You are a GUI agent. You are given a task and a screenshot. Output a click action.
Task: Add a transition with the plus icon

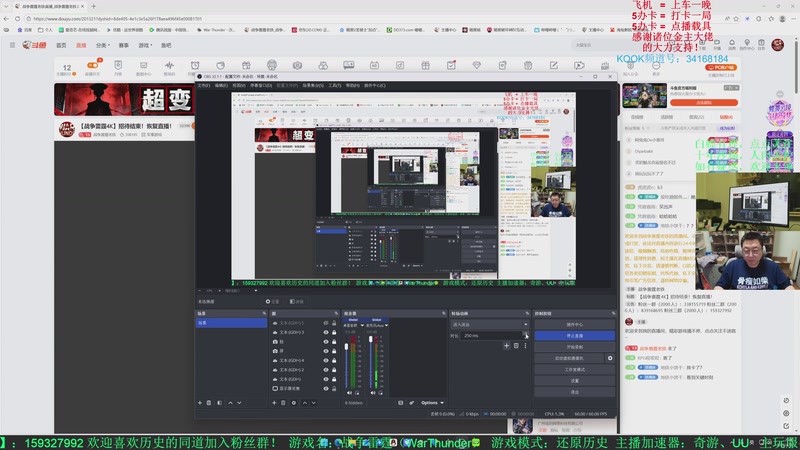pos(506,345)
